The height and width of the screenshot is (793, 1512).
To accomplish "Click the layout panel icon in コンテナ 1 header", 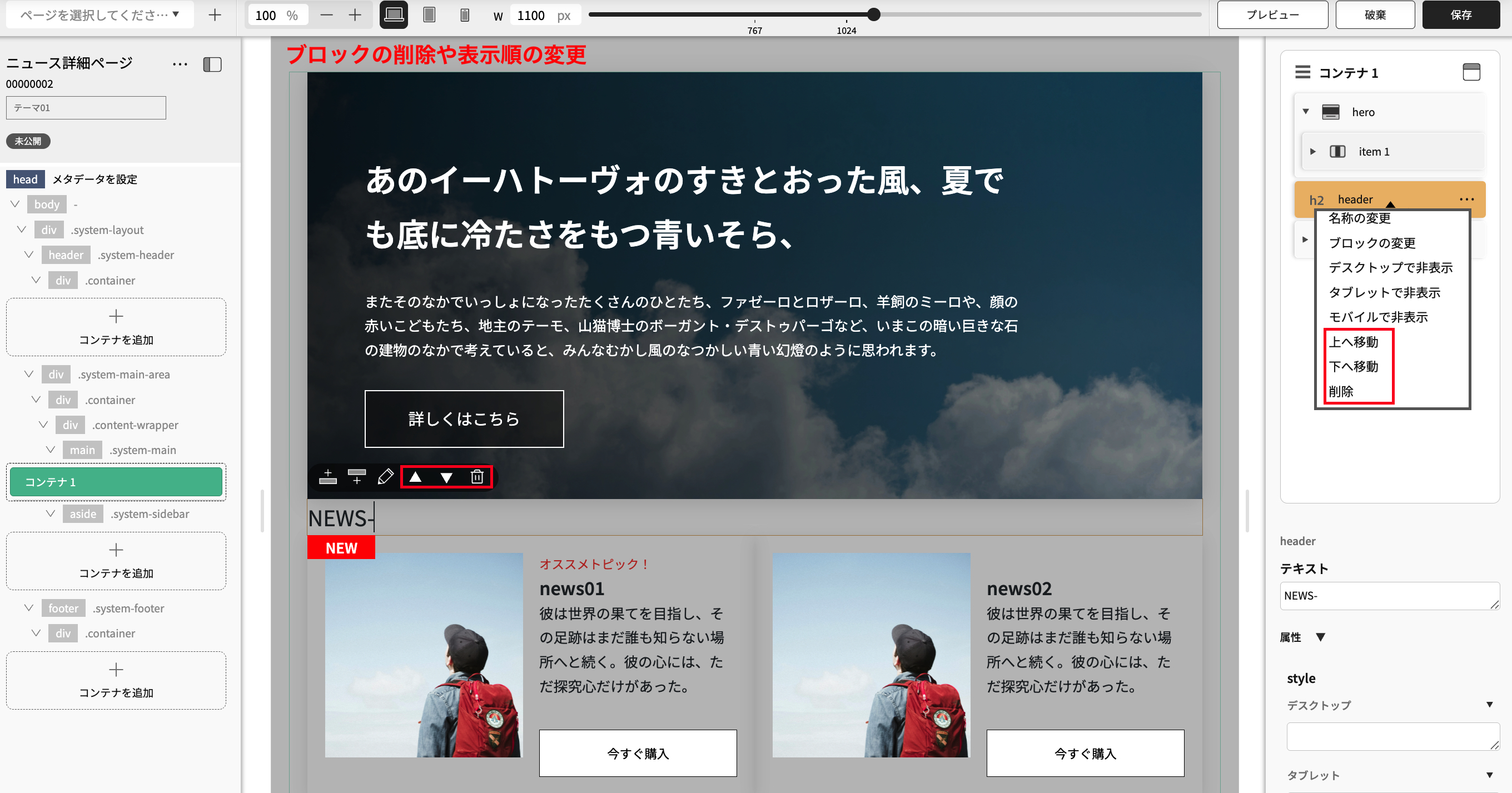I will [1471, 72].
